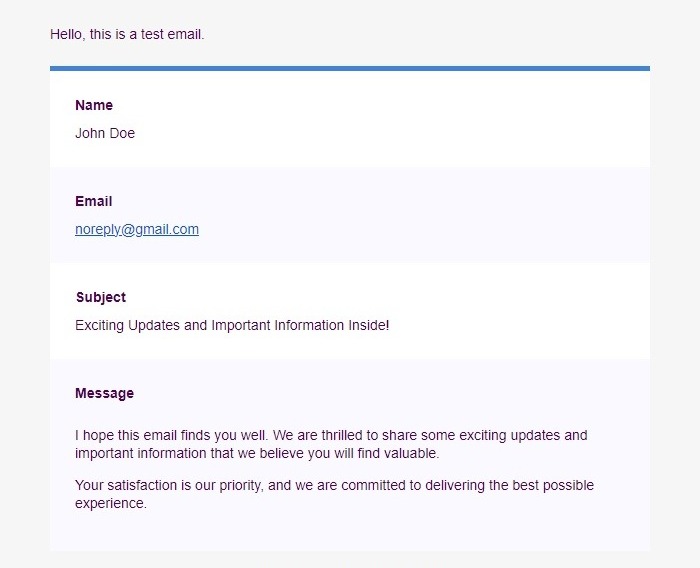Viewport: 700px width, 568px height.
Task: Click 'test email' in the greeting line
Action: point(172,34)
